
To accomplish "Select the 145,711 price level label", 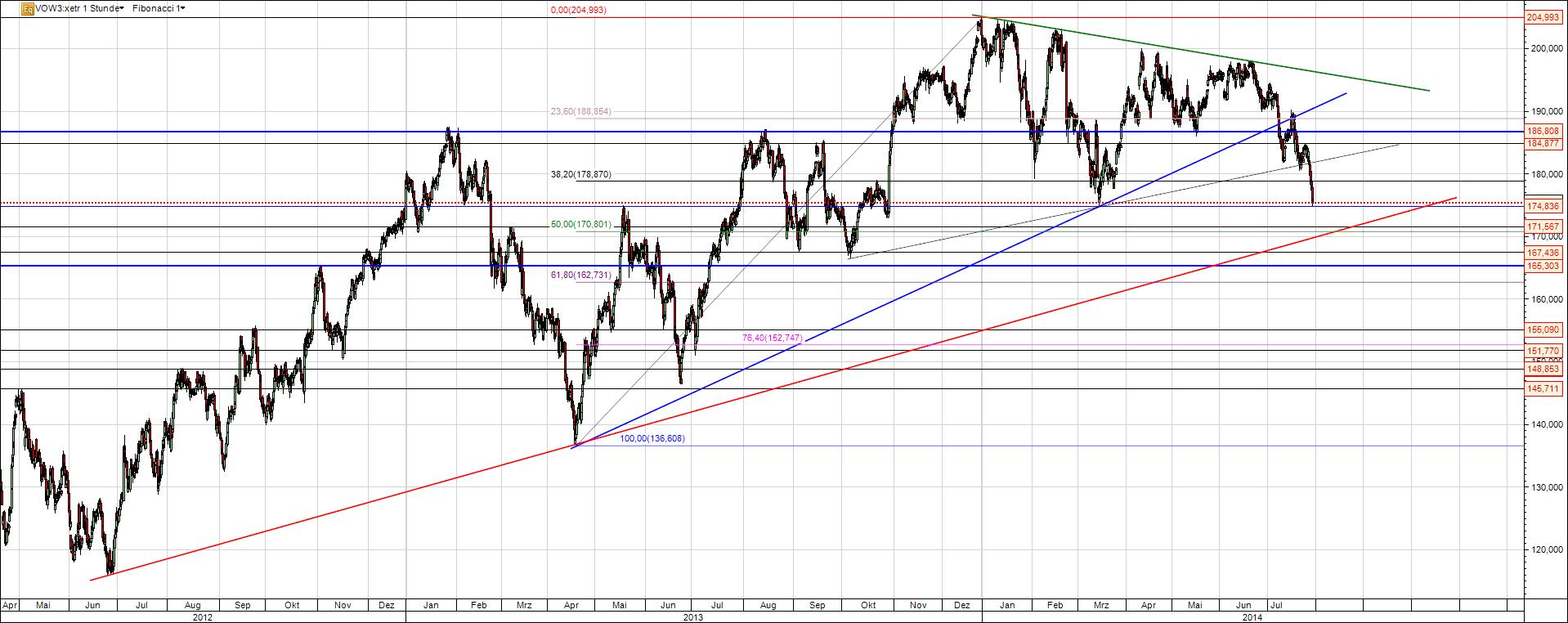I will (x=1545, y=389).
